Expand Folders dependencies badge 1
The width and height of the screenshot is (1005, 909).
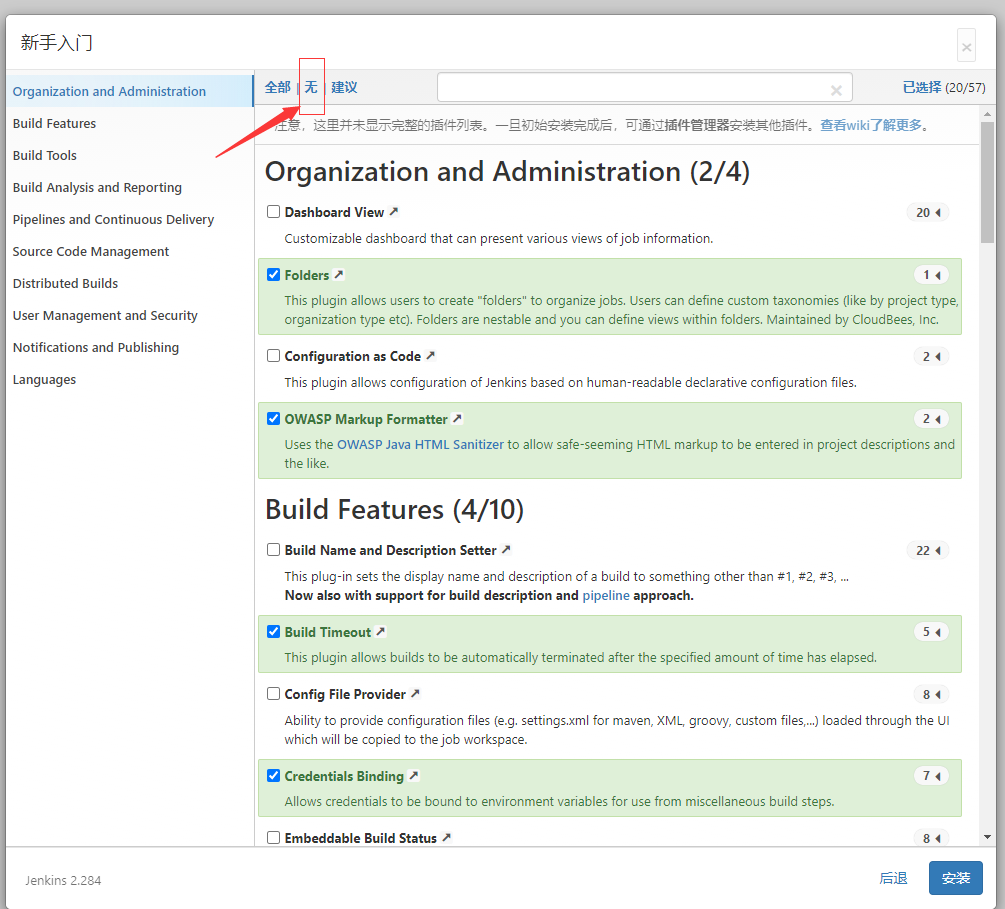(x=931, y=275)
